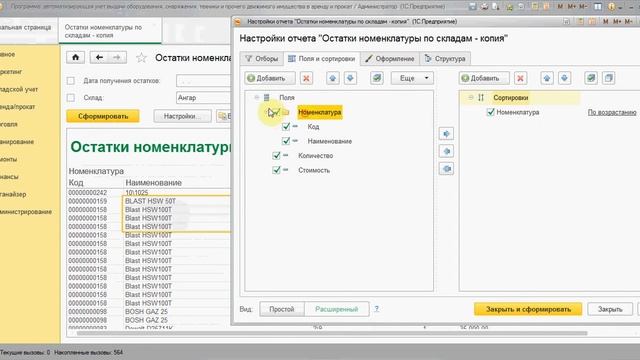Click the Настройки... button
The width and height of the screenshot is (640, 360).
tap(182, 116)
